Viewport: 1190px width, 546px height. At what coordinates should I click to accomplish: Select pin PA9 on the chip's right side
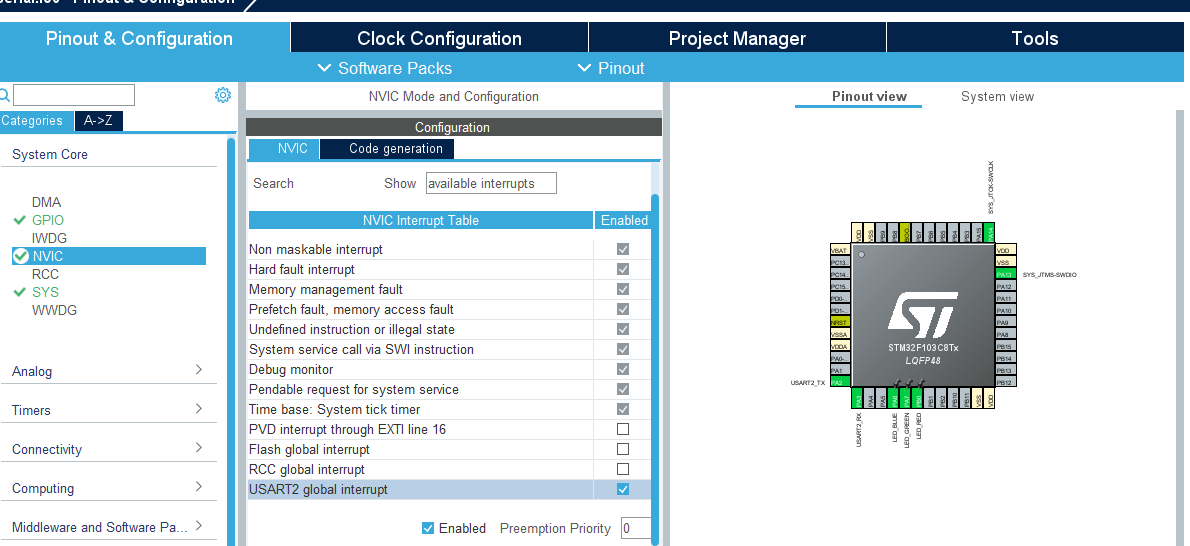1006,323
